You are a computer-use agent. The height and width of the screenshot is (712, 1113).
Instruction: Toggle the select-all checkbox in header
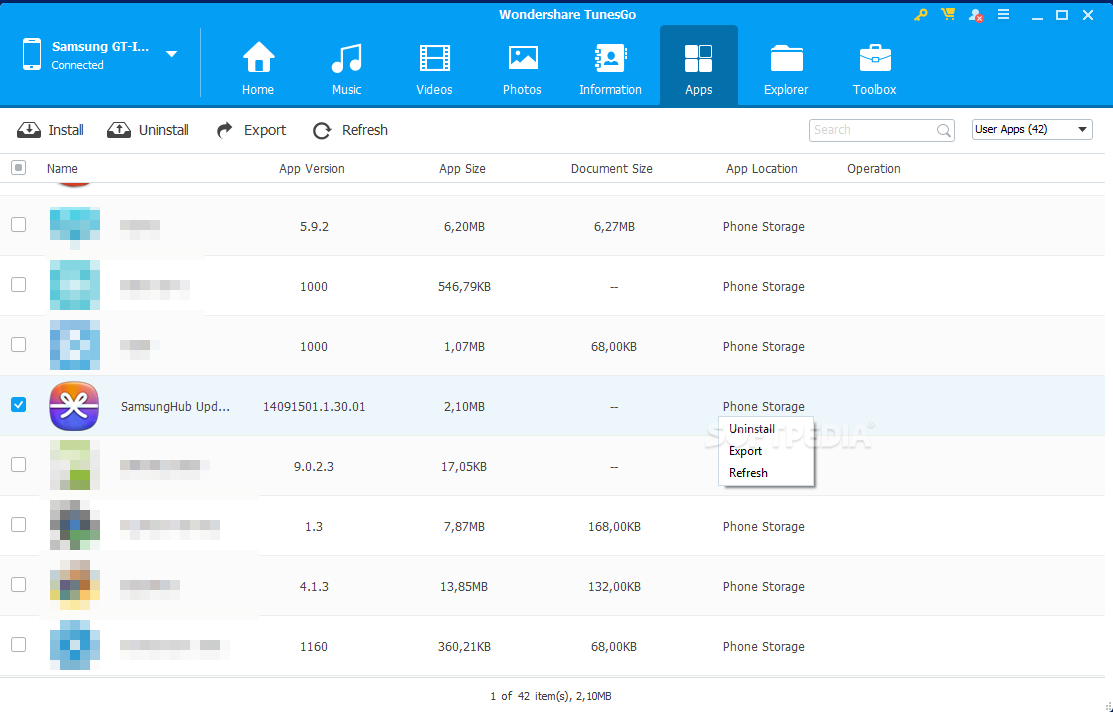[x=19, y=168]
